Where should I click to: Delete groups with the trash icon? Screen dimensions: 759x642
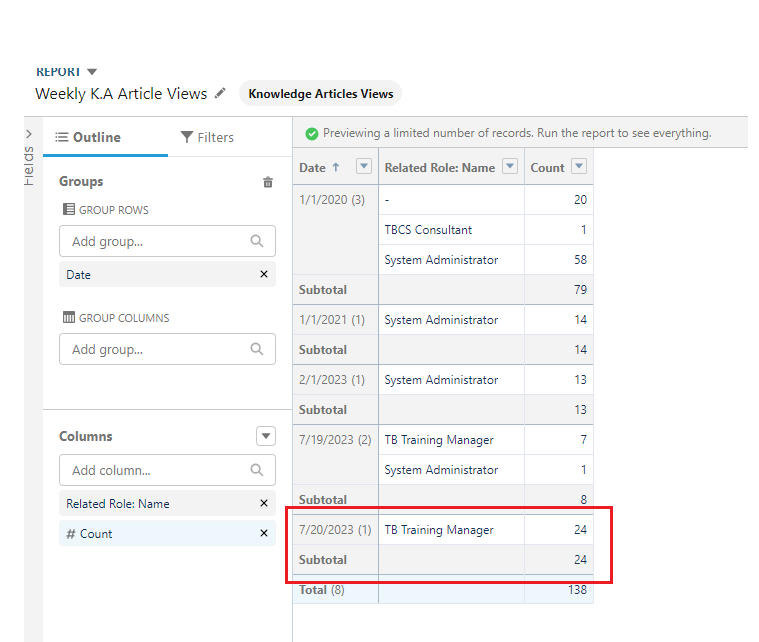pyautogui.click(x=267, y=182)
